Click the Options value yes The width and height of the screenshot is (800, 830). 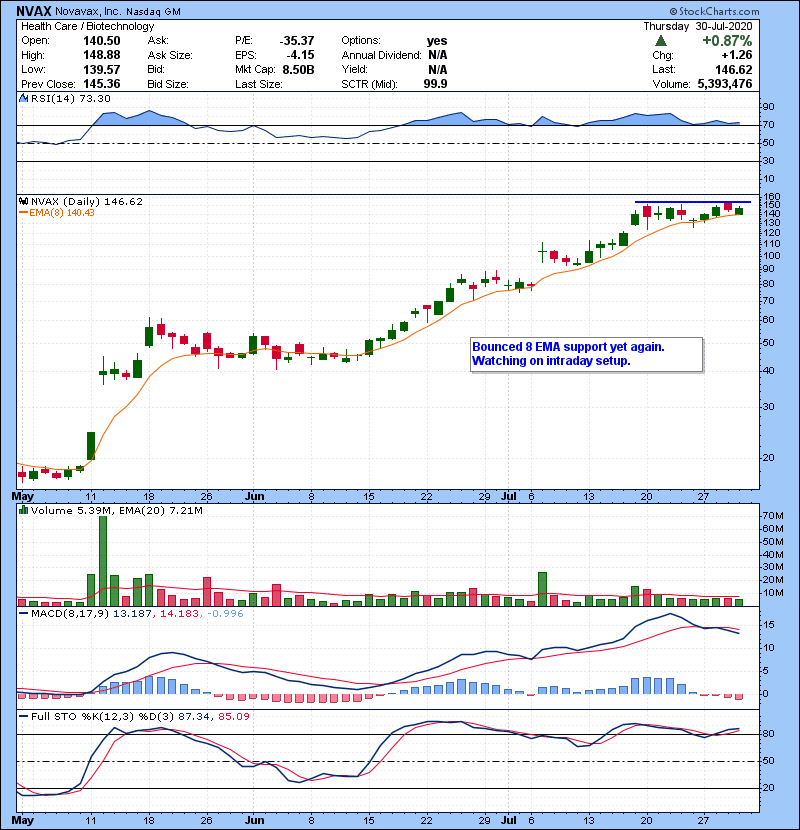pyautogui.click(x=437, y=41)
